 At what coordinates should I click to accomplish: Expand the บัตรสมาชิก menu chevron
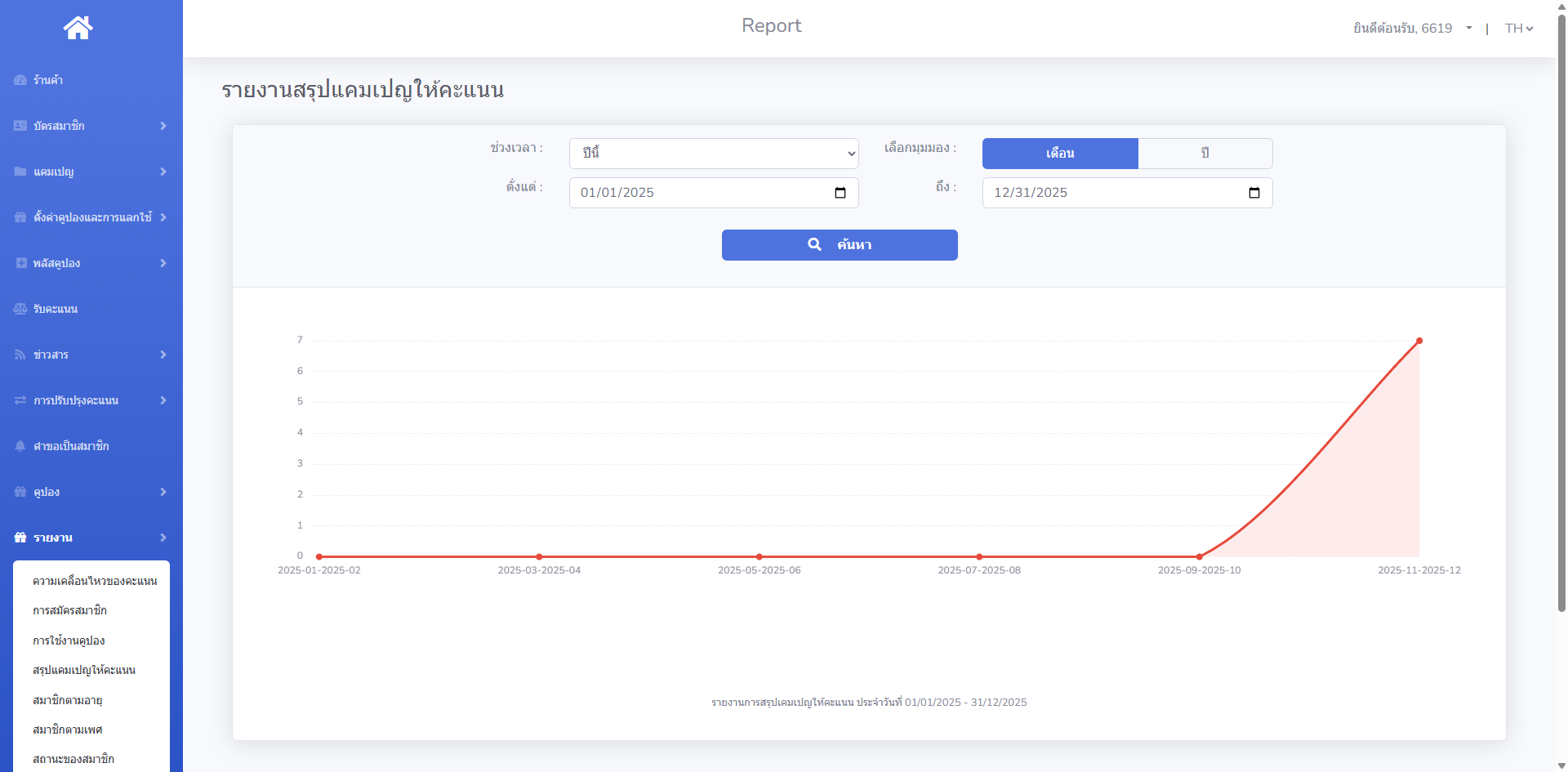(163, 126)
